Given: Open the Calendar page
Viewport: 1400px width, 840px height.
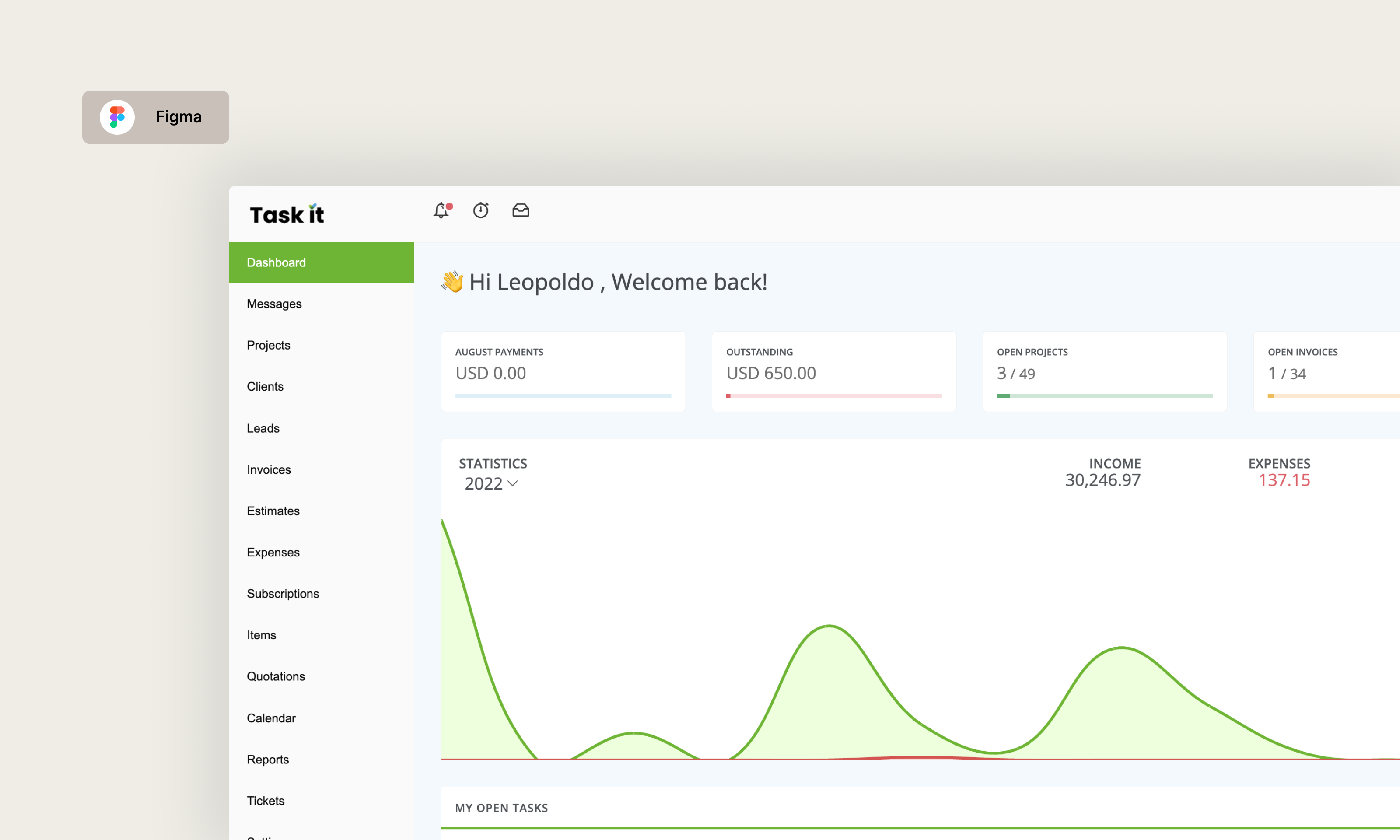Looking at the screenshot, I should tap(322, 718).
